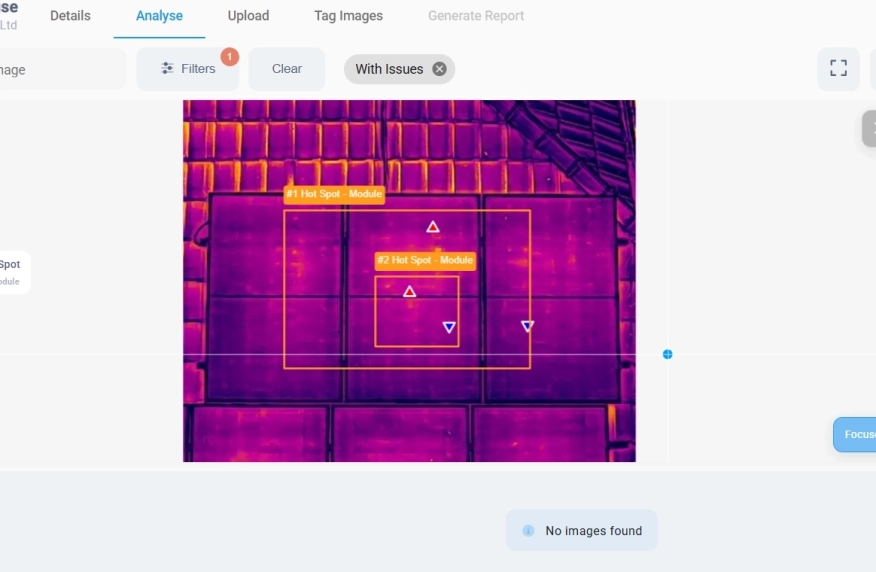Open the Details tab
The width and height of the screenshot is (876, 572).
(x=70, y=16)
